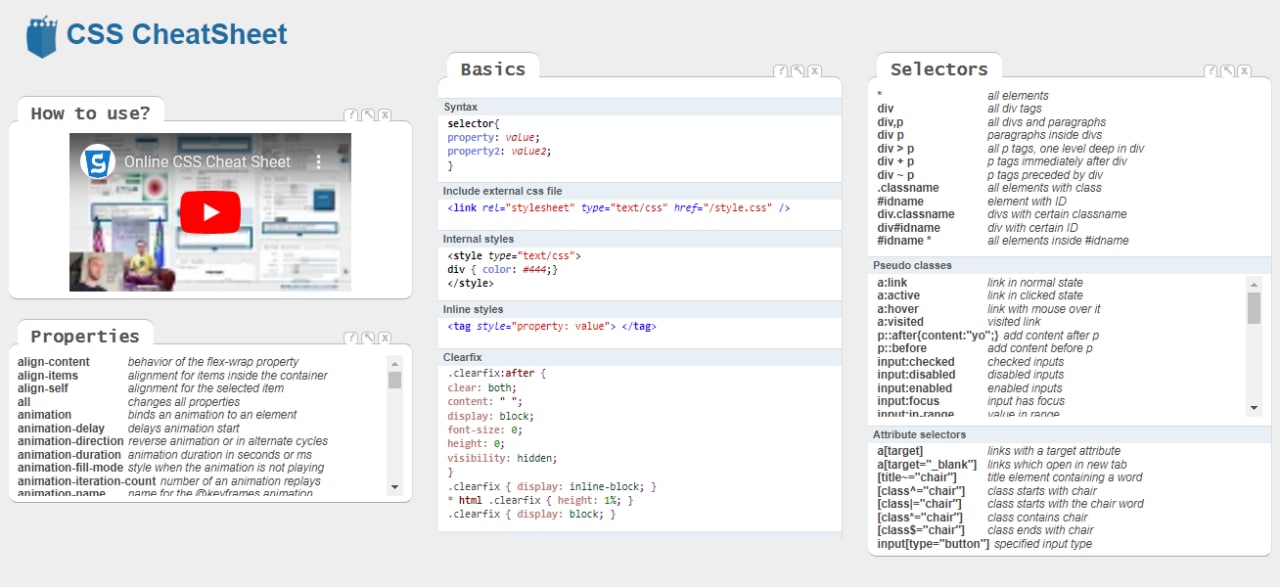Click the Internal styles section header

[x=640, y=239]
